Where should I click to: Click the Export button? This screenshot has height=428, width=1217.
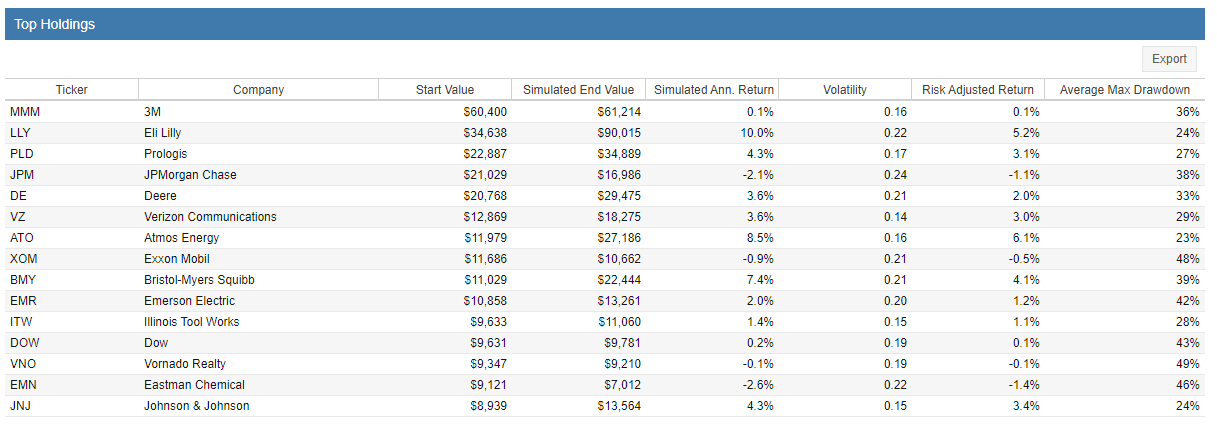(x=1169, y=59)
